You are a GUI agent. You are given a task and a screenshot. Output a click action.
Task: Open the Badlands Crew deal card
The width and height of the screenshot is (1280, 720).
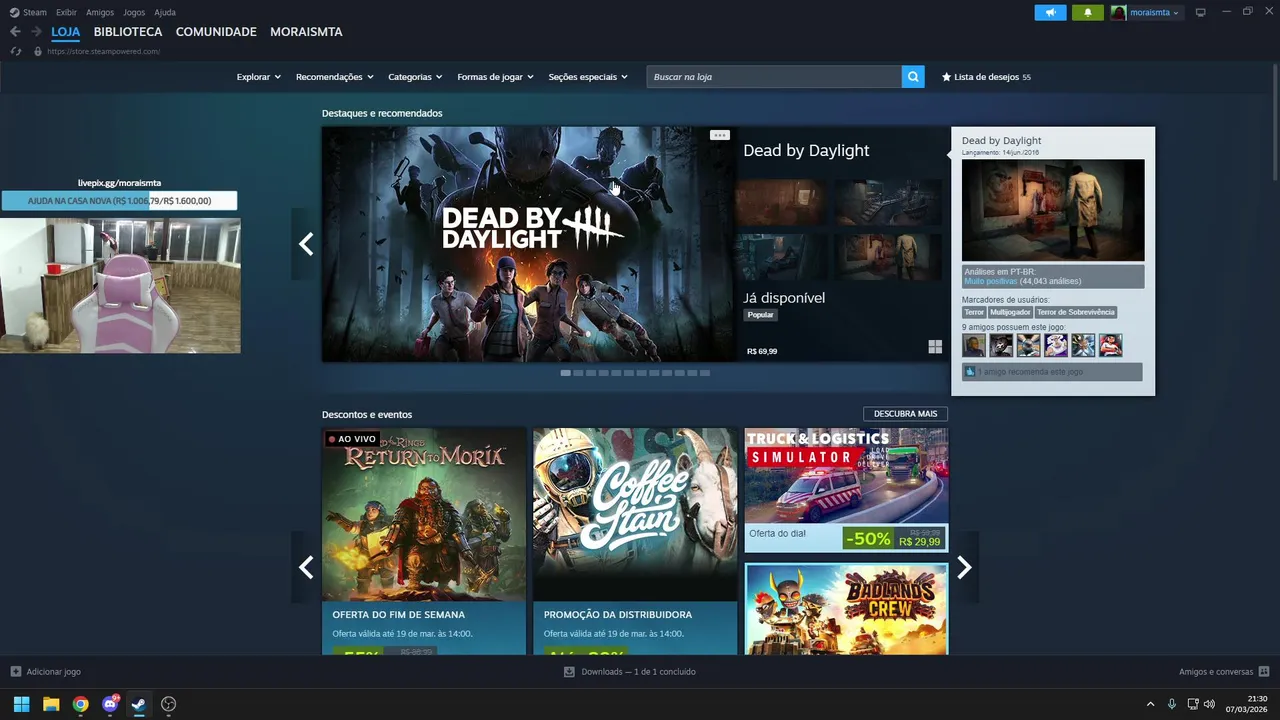tap(846, 609)
